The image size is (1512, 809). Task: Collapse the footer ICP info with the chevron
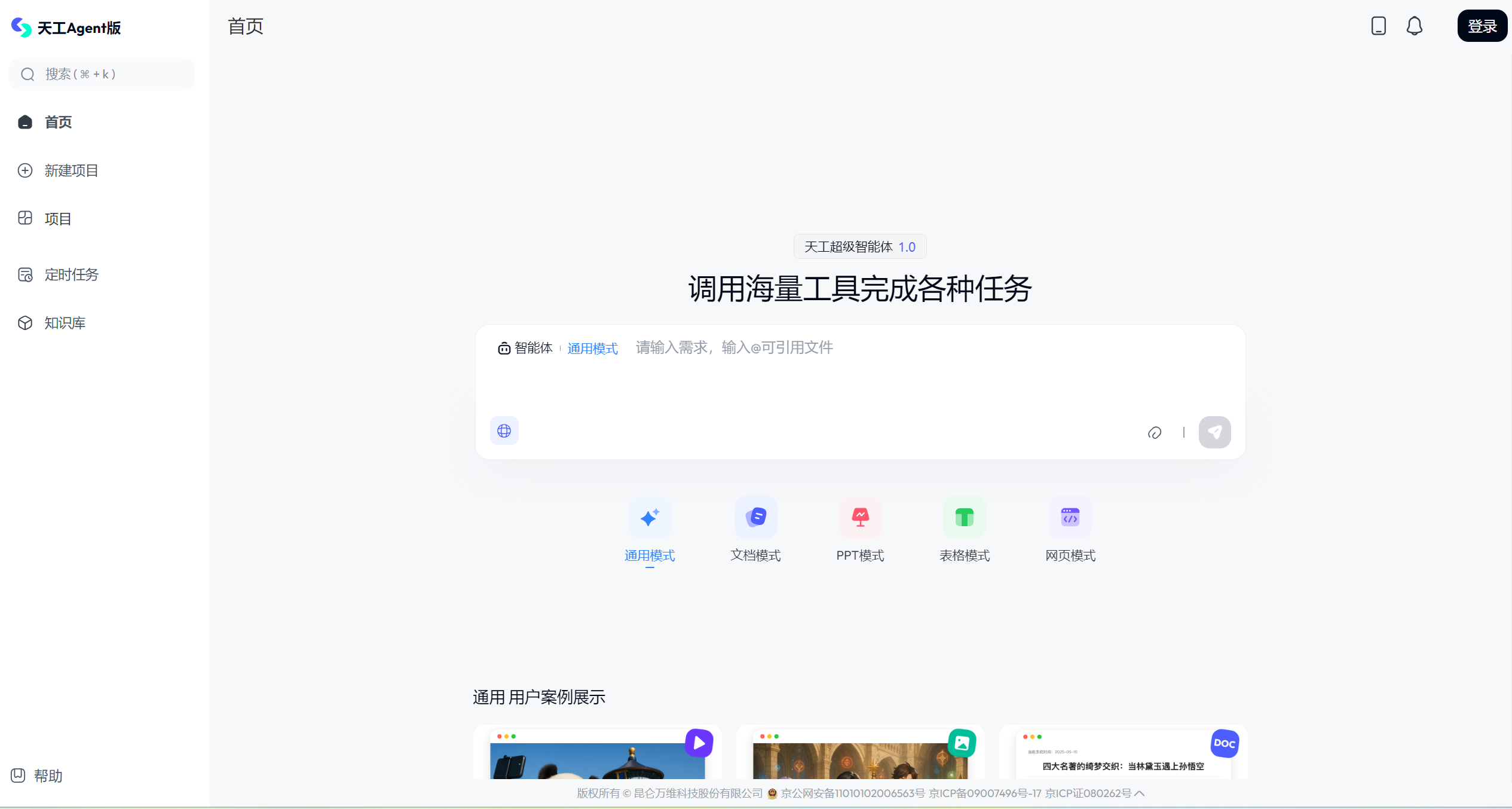[x=1140, y=793]
